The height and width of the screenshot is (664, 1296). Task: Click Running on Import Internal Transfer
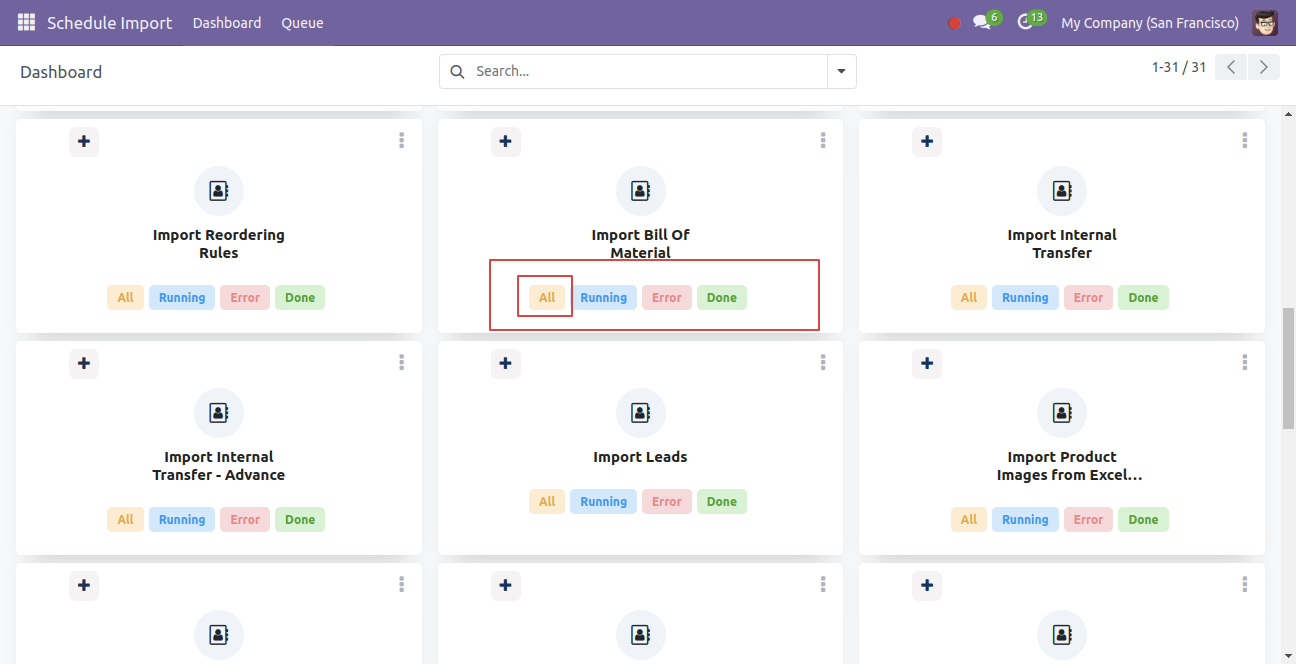1025,298
